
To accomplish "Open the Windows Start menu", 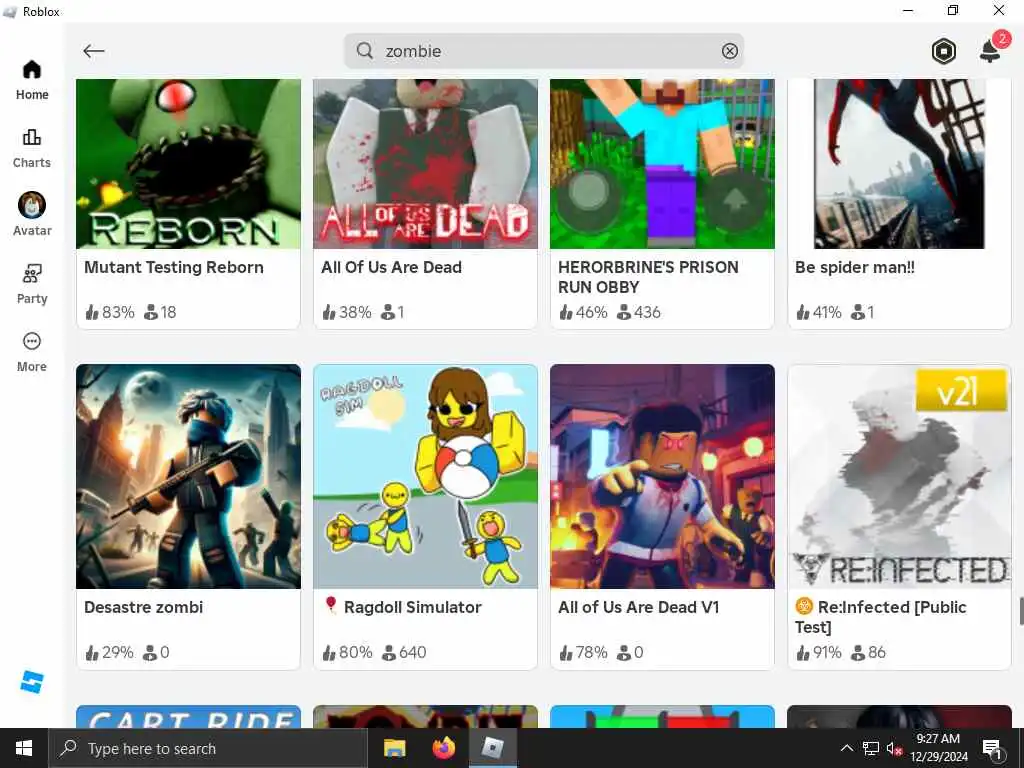I will click(x=24, y=748).
